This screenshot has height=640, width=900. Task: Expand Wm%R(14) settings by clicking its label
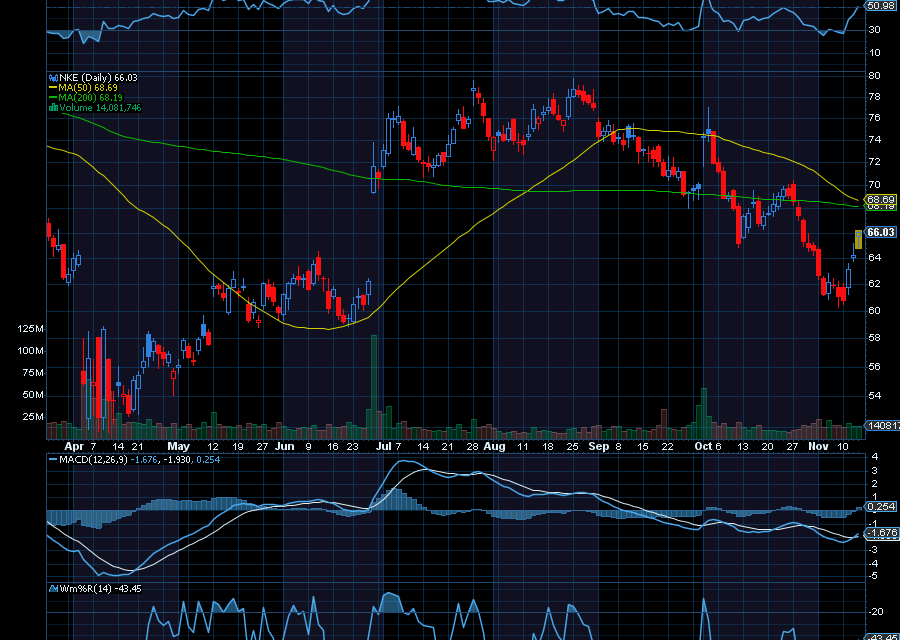tap(85, 590)
